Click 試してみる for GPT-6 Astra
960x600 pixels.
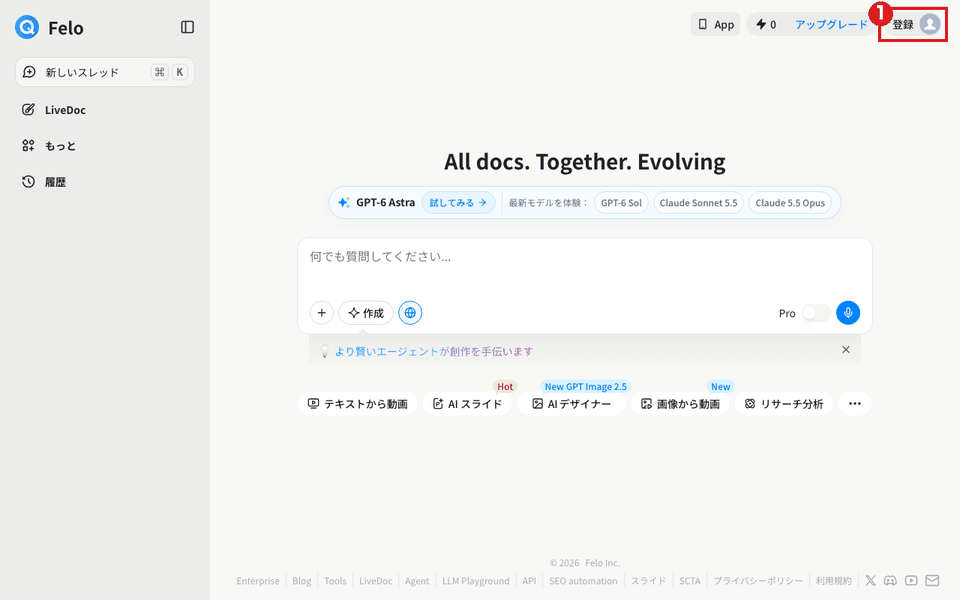tap(458, 203)
